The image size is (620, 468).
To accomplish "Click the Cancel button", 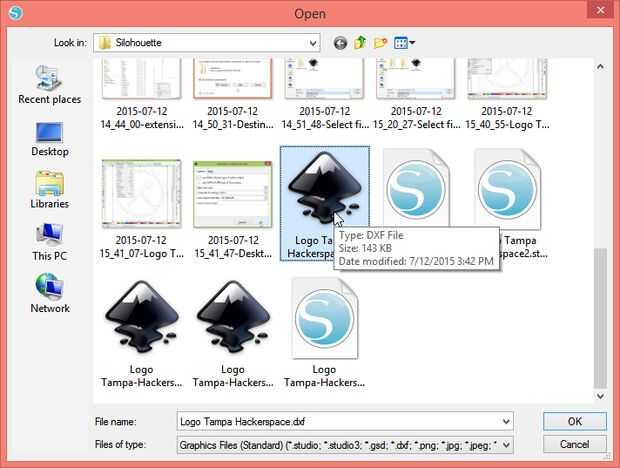I will tap(575, 444).
